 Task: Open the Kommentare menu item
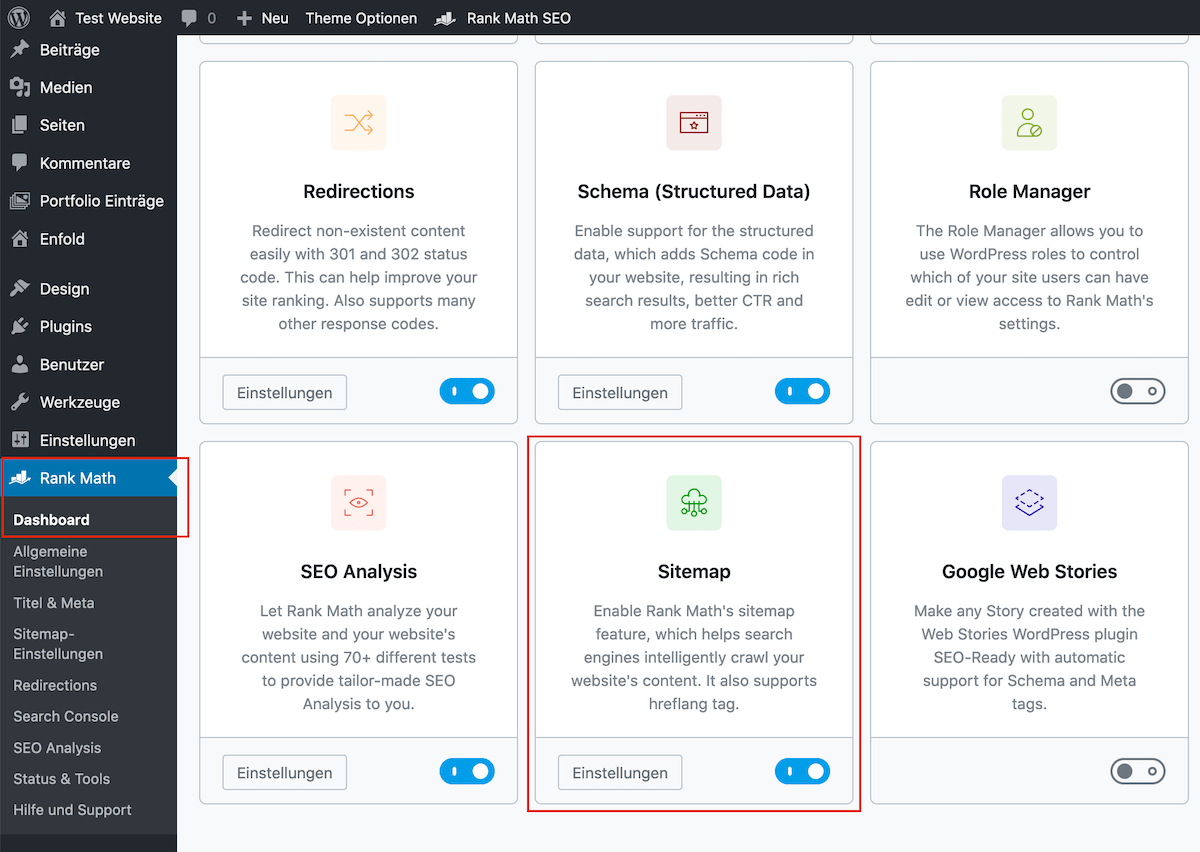tap(85, 163)
